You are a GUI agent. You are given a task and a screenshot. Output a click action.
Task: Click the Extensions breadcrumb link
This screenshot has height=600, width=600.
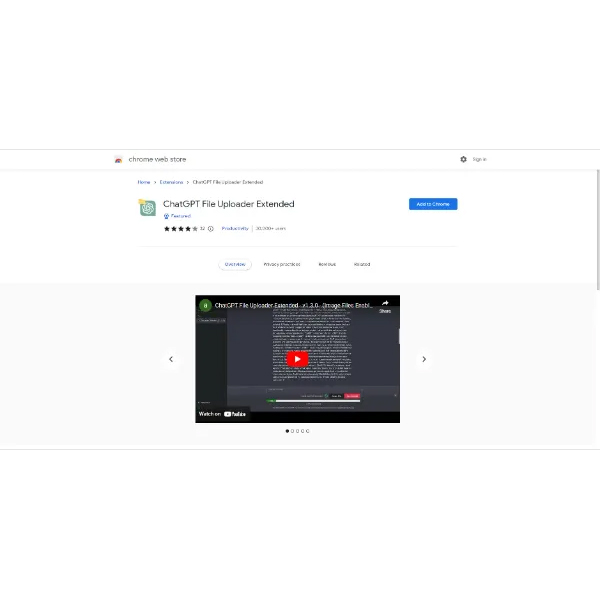(171, 182)
